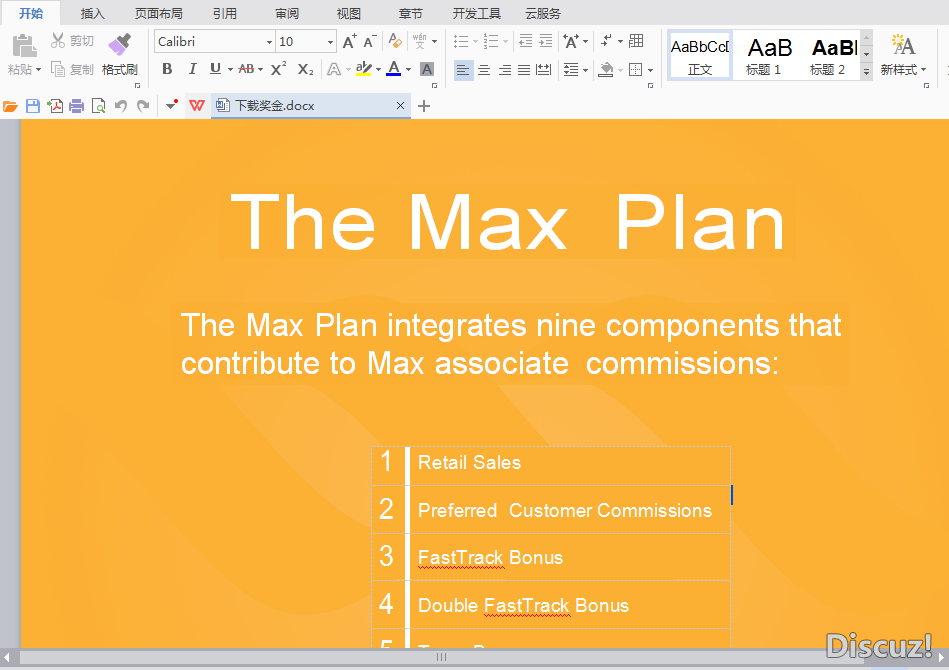Viewport: 949px width, 670px height.
Task: Switch to the 插入 (Insert) tab
Action: click(x=93, y=13)
